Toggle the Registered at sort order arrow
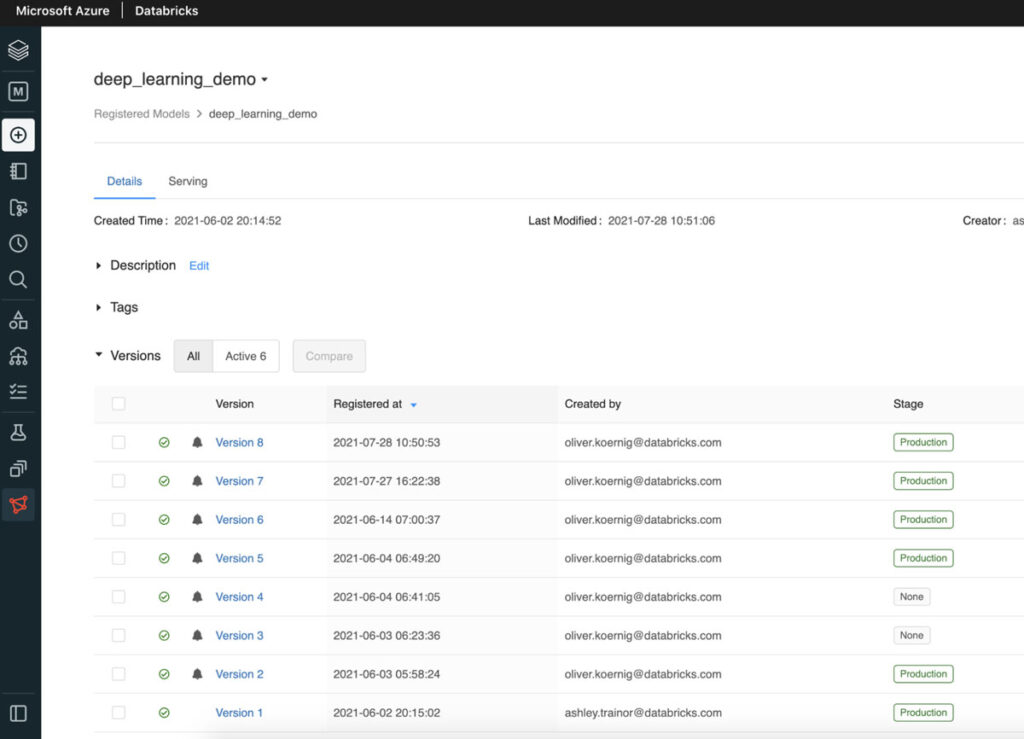Image resolution: width=1024 pixels, height=739 pixels. (x=415, y=404)
